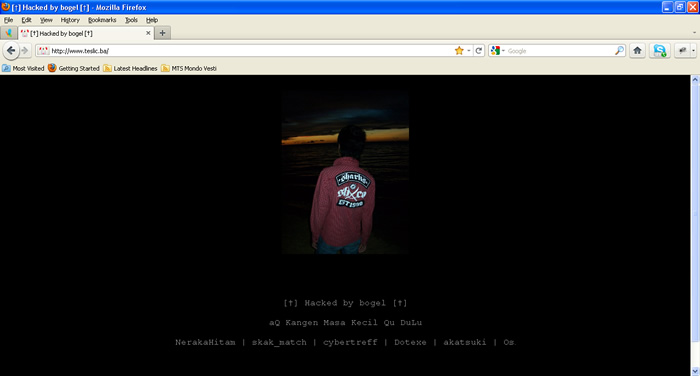The width and height of the screenshot is (700, 376).
Task: Open the MTS Mondo Vesti bookmark folder
Action: click(x=189, y=68)
